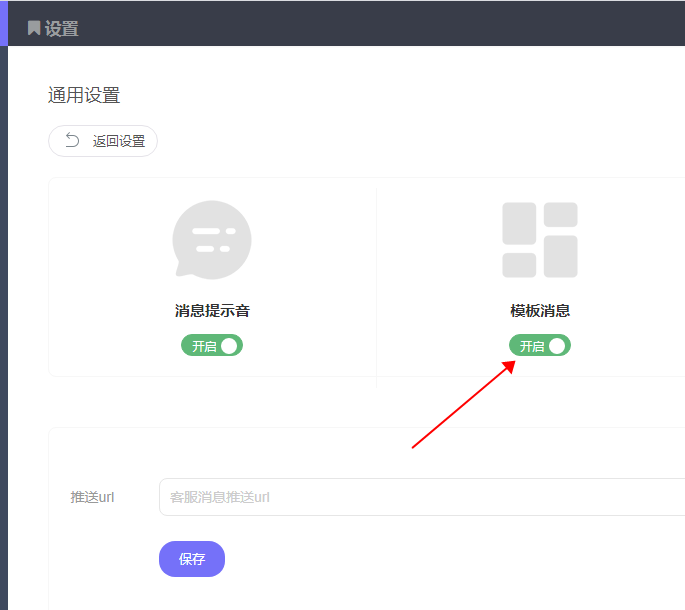The height and width of the screenshot is (610, 685).
Task: Click the 模板消息 grid layout icon
Action: pos(540,240)
